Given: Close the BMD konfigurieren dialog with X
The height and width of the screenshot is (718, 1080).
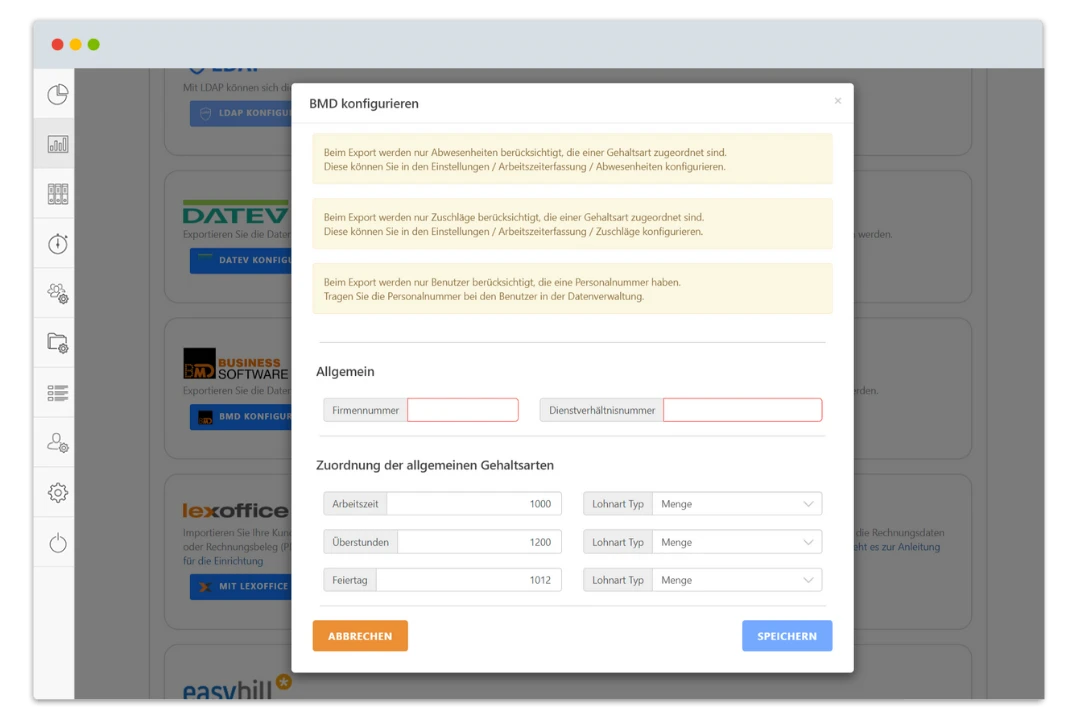Looking at the screenshot, I should coord(837,101).
